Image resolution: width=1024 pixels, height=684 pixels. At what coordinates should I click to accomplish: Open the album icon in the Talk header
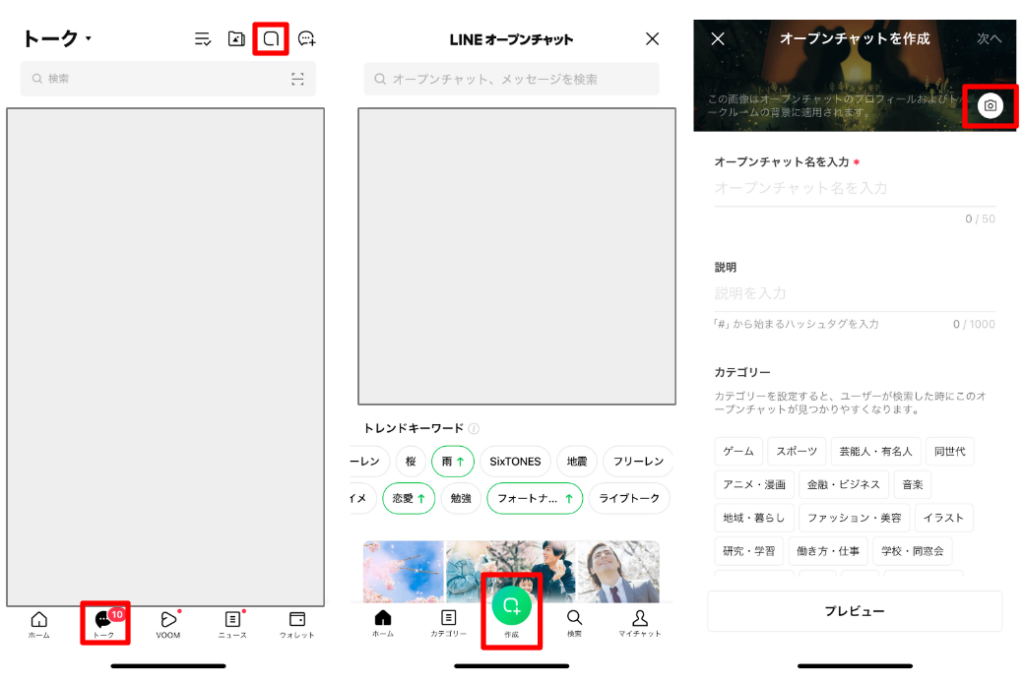coord(236,39)
